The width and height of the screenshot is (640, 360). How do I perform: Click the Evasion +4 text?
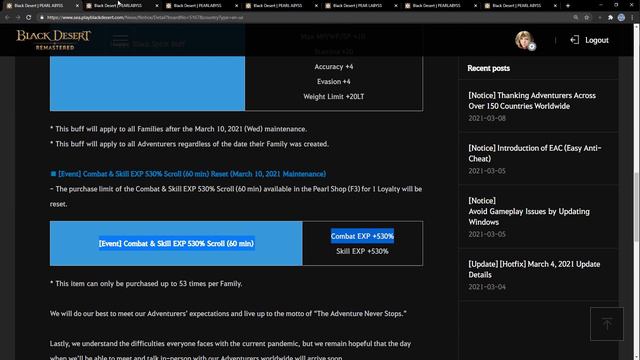tap(333, 82)
